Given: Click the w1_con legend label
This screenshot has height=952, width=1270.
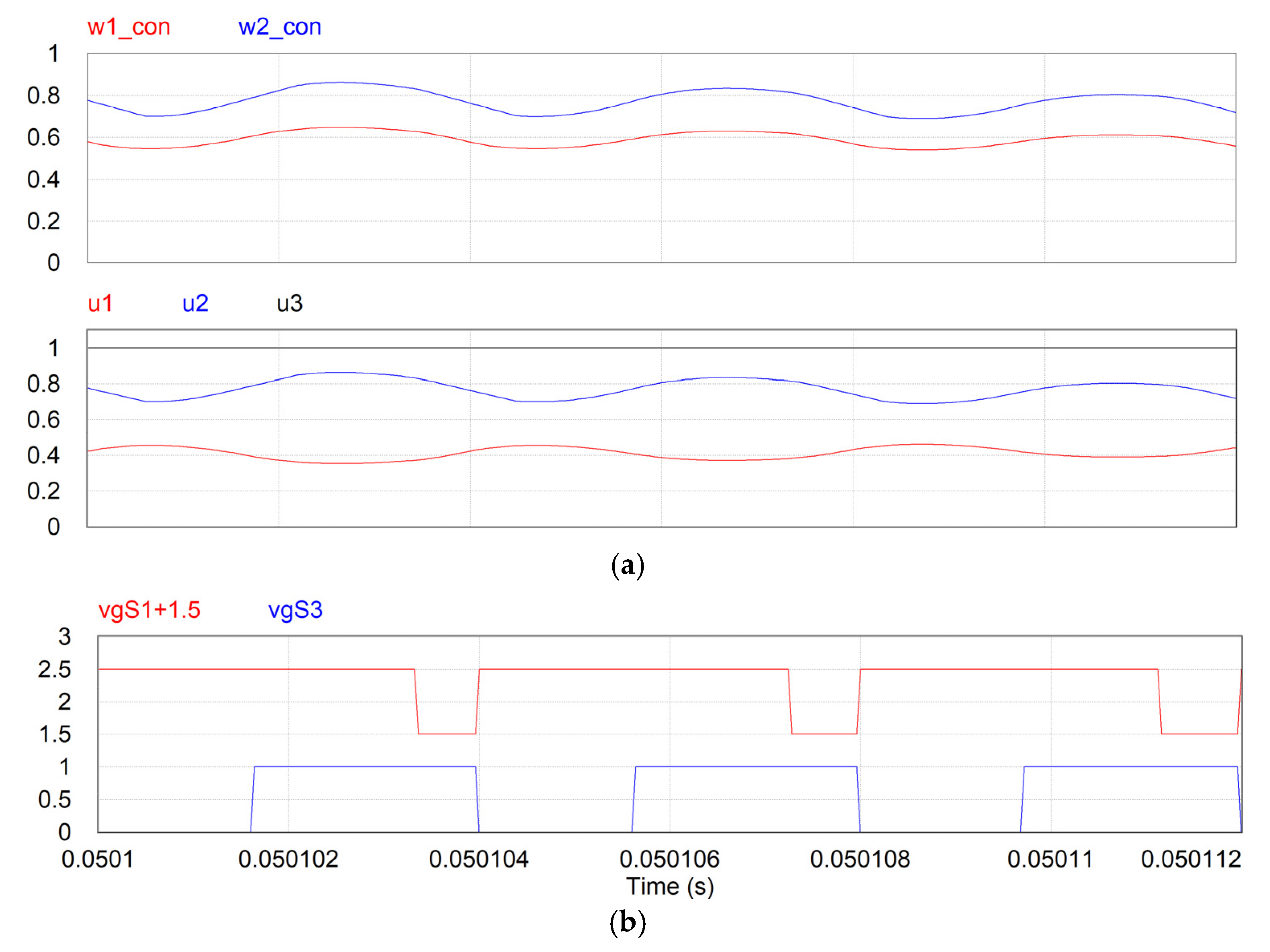Looking at the screenshot, I should pos(129,27).
